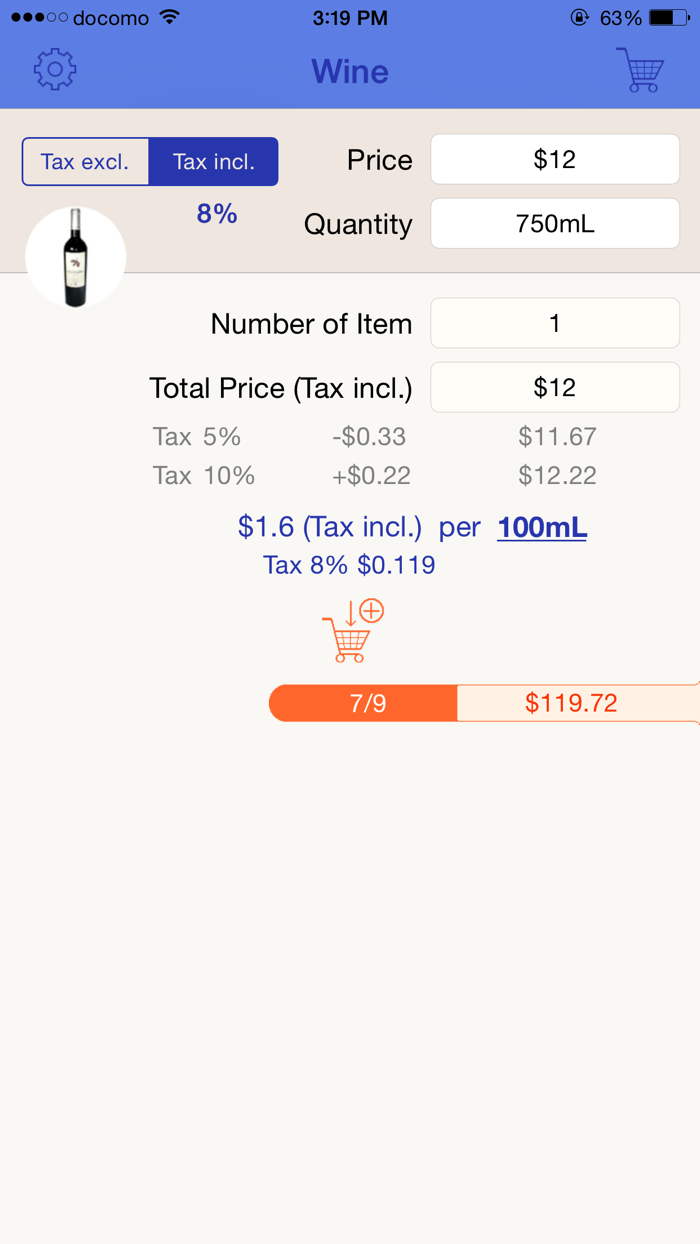Select the Tax 10% comparison row
This screenshot has height=1244, width=700.
(x=350, y=476)
